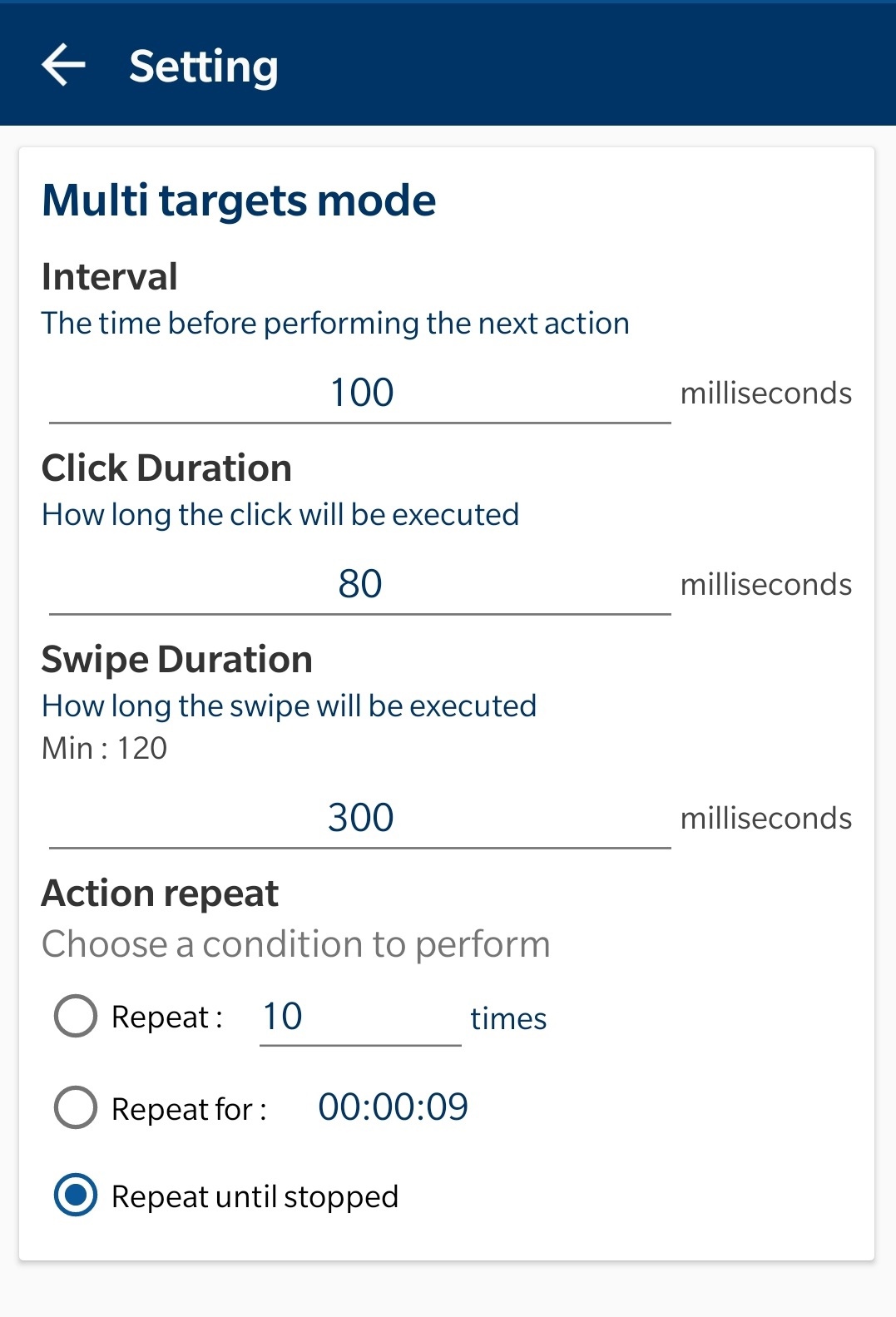Select 'Repeat until stopped' radio button
The width and height of the screenshot is (896, 1317).
(76, 1196)
